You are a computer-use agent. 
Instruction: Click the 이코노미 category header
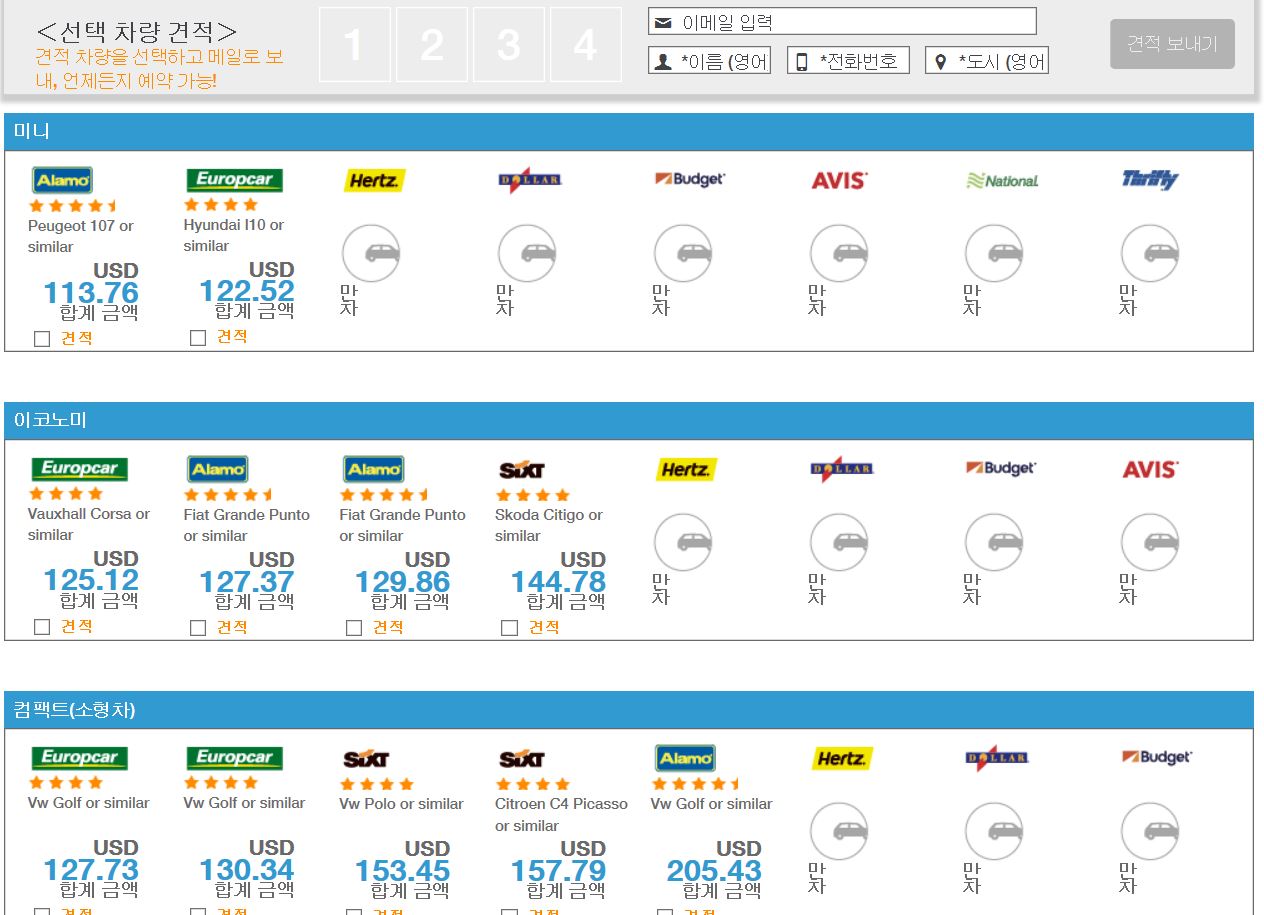click(x=629, y=421)
